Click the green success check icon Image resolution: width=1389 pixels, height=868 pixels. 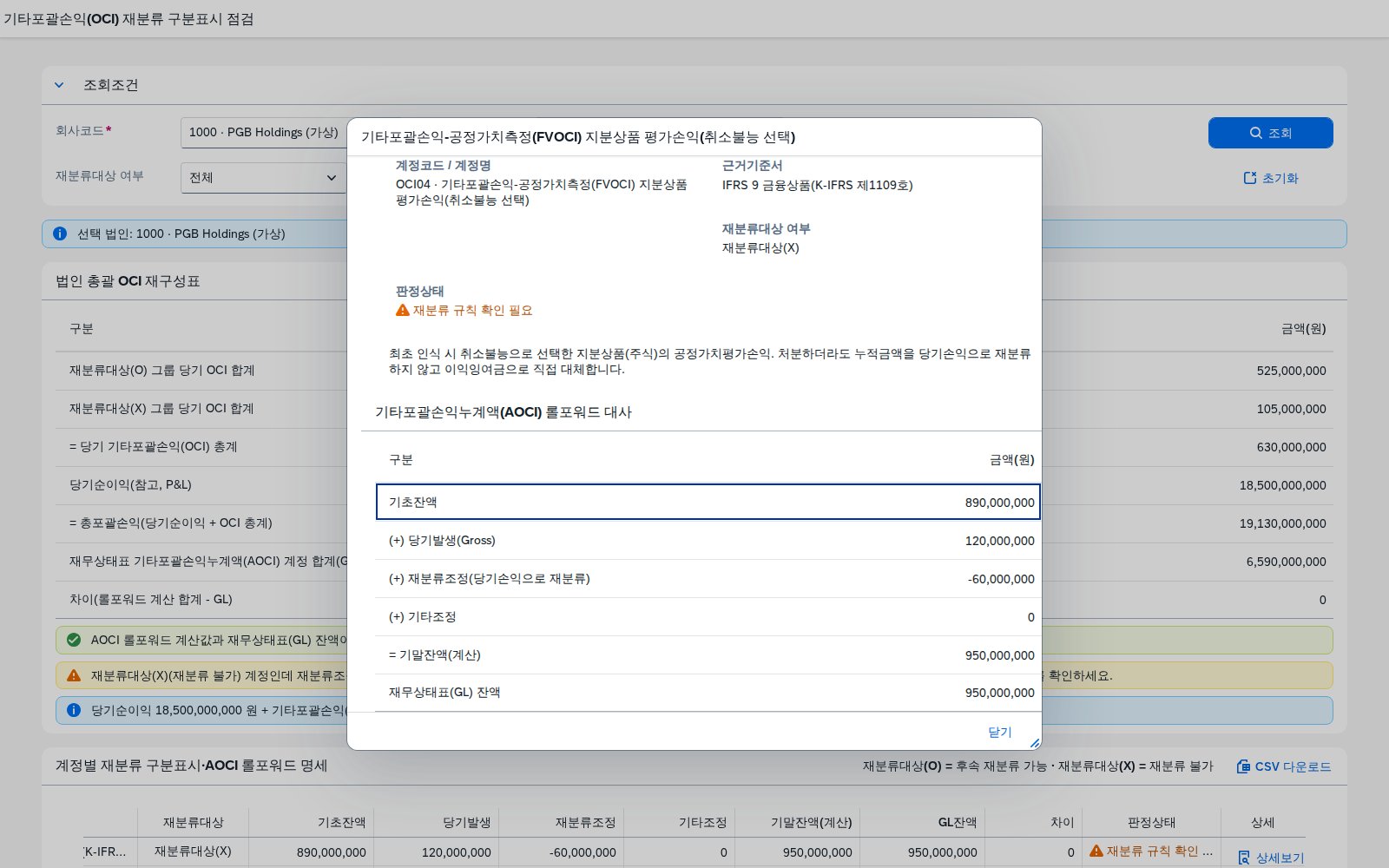(74, 640)
